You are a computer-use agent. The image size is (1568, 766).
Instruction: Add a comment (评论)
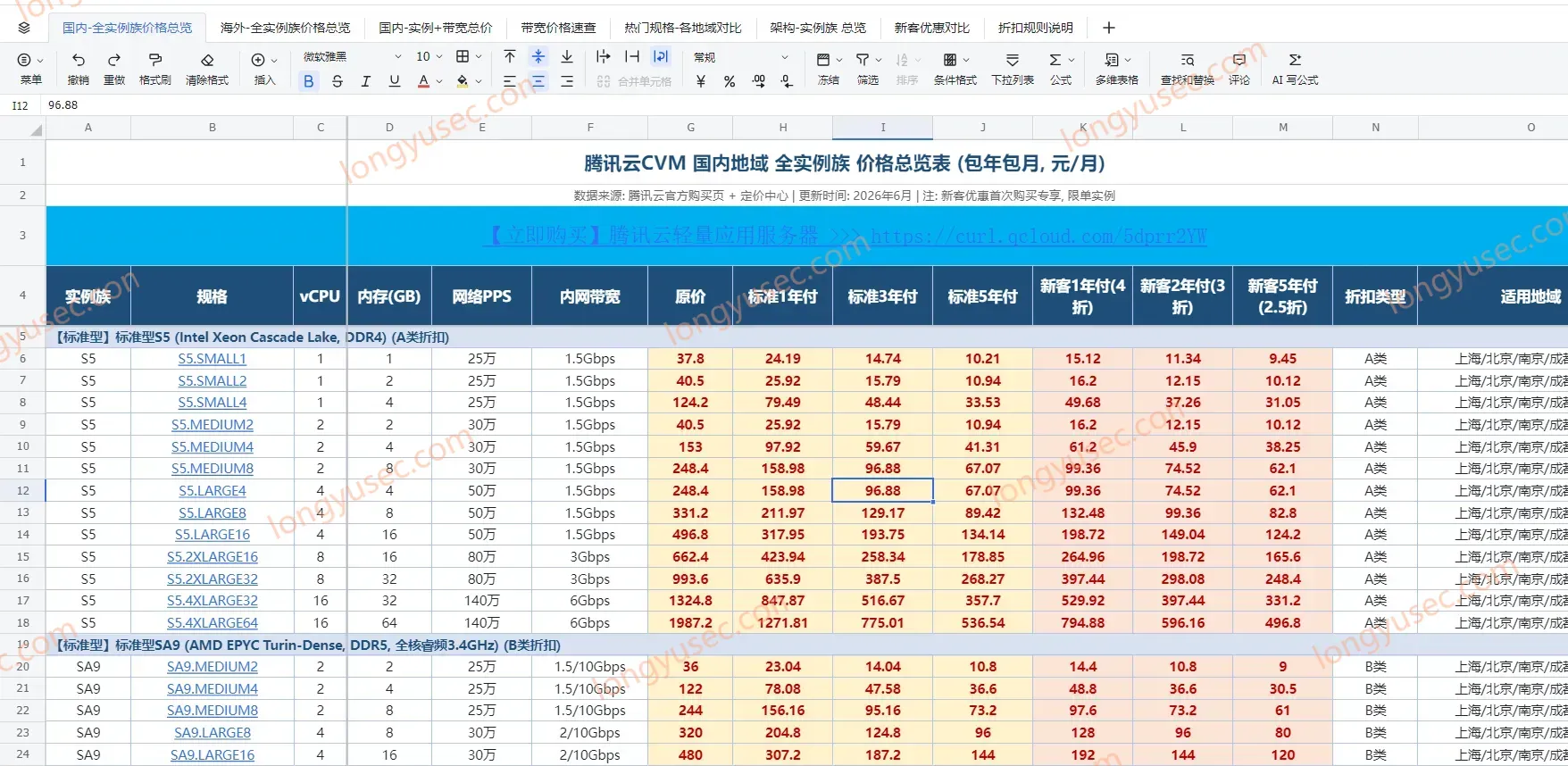(x=1239, y=68)
